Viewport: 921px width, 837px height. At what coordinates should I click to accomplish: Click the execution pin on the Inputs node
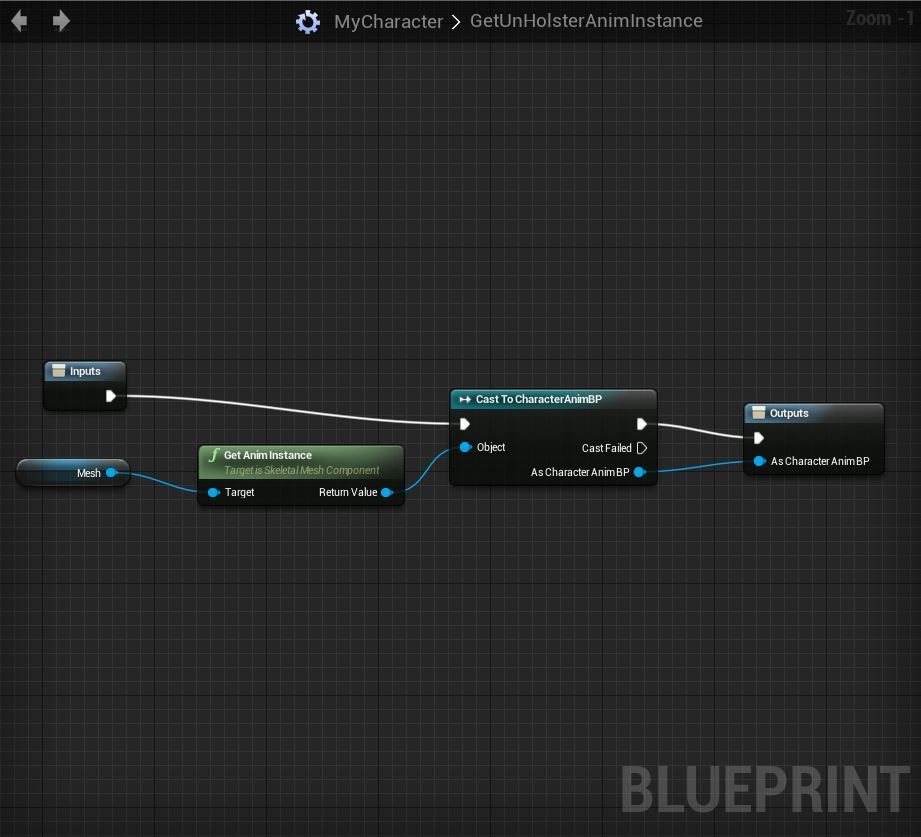click(112, 395)
